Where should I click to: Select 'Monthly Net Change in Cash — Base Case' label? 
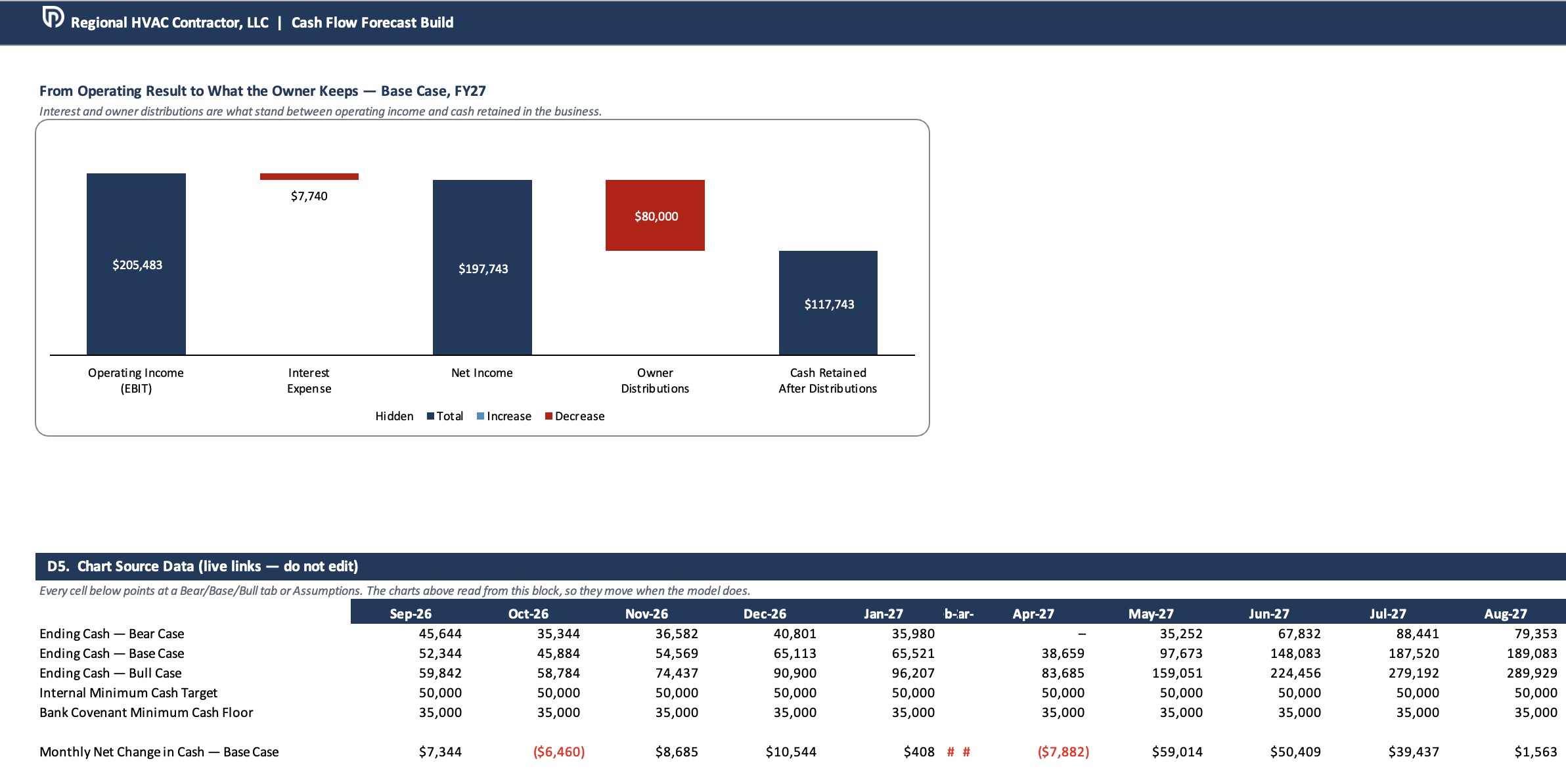[159, 752]
